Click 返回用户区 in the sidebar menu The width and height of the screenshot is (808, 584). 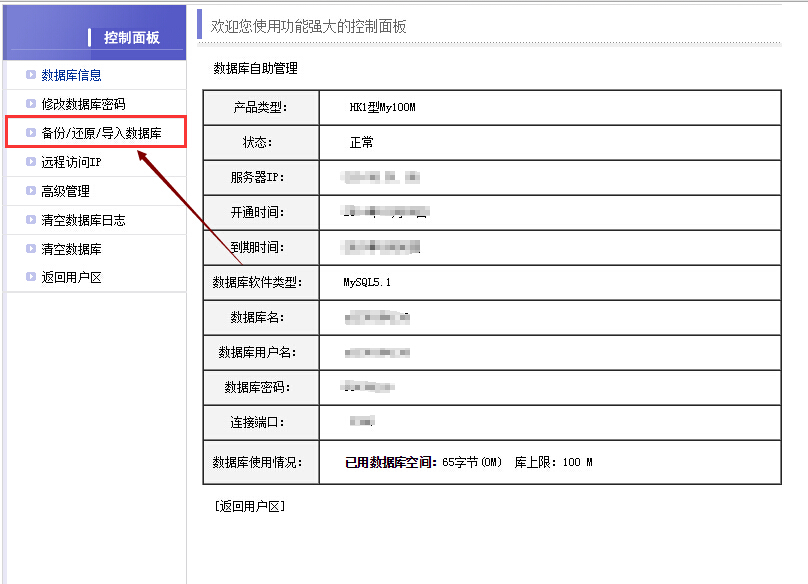[x=71, y=277]
